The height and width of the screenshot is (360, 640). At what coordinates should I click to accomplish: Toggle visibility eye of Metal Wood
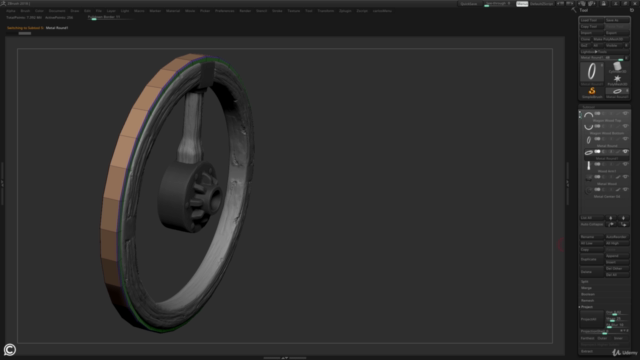click(625, 177)
